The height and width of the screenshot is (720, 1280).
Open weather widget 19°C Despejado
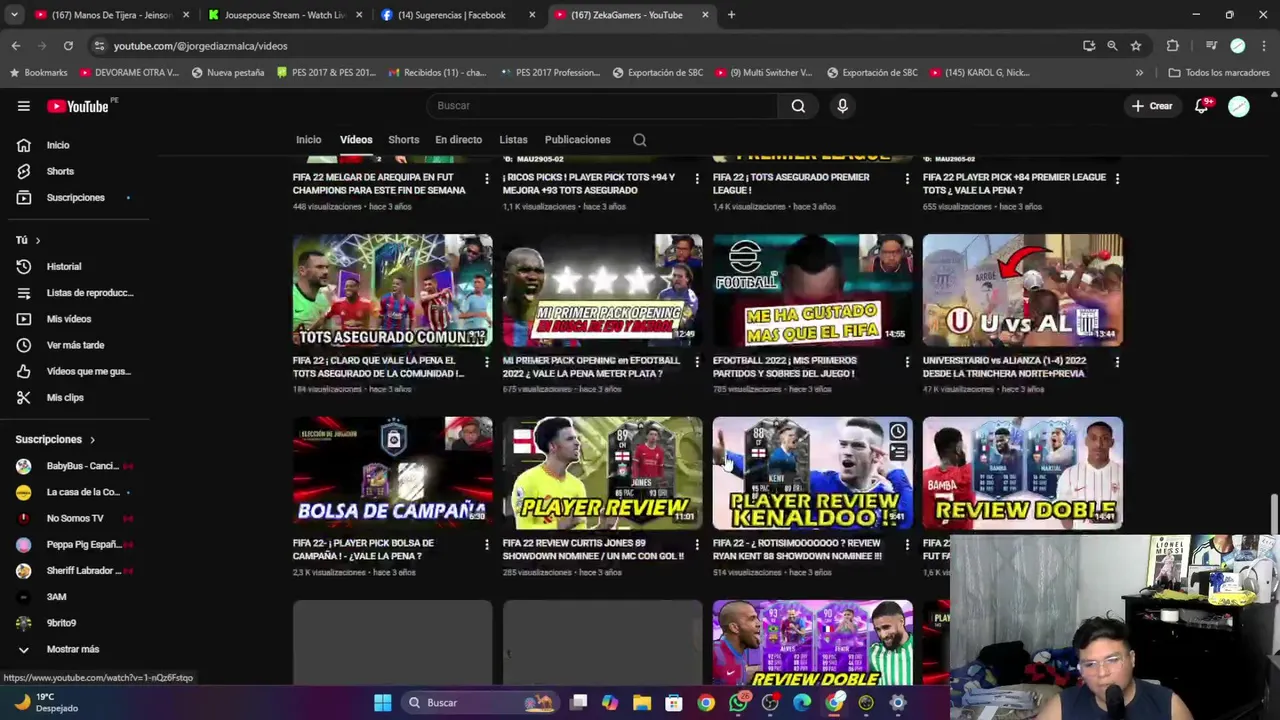45,702
